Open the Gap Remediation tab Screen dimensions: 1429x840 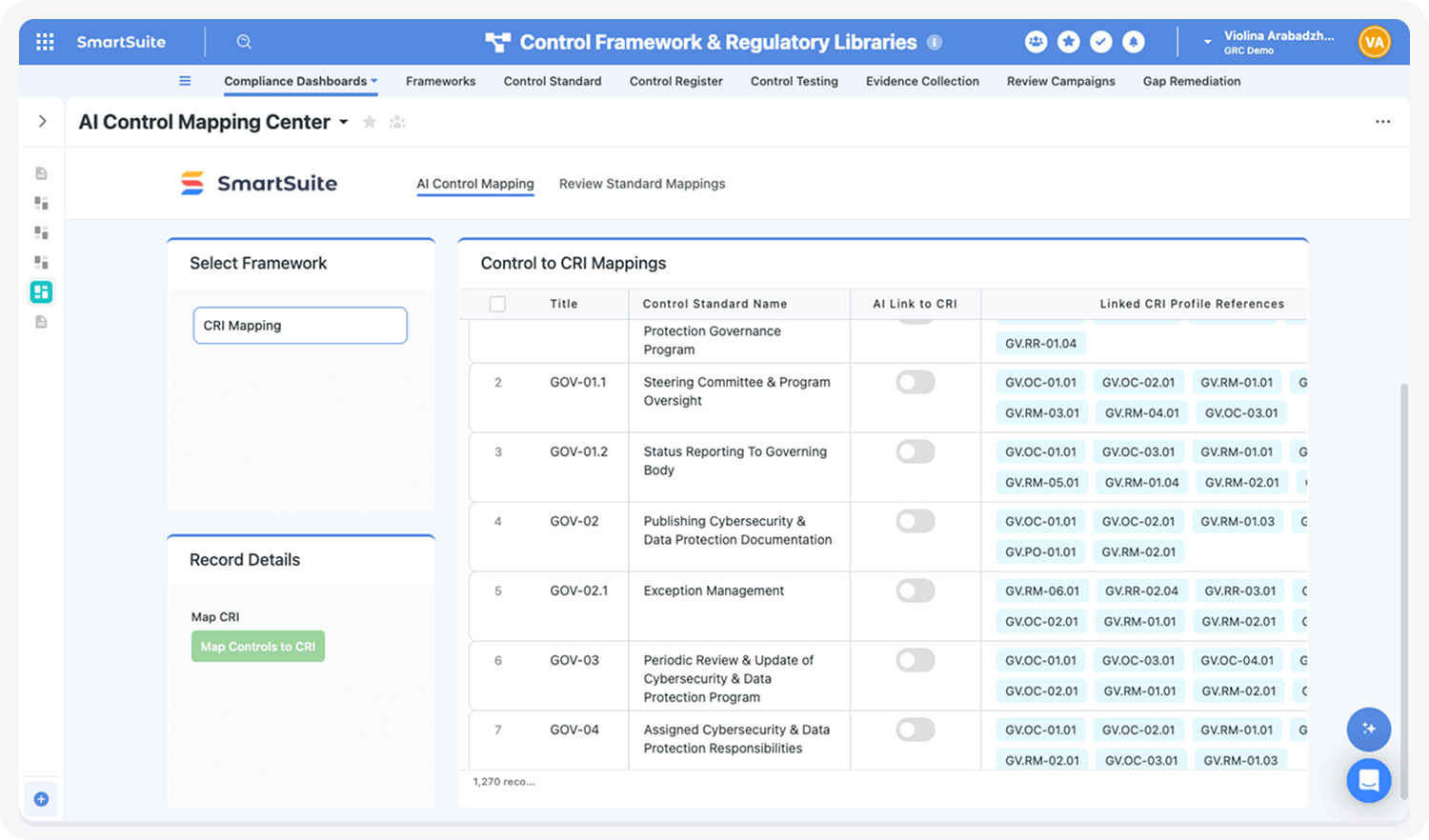tap(1192, 81)
